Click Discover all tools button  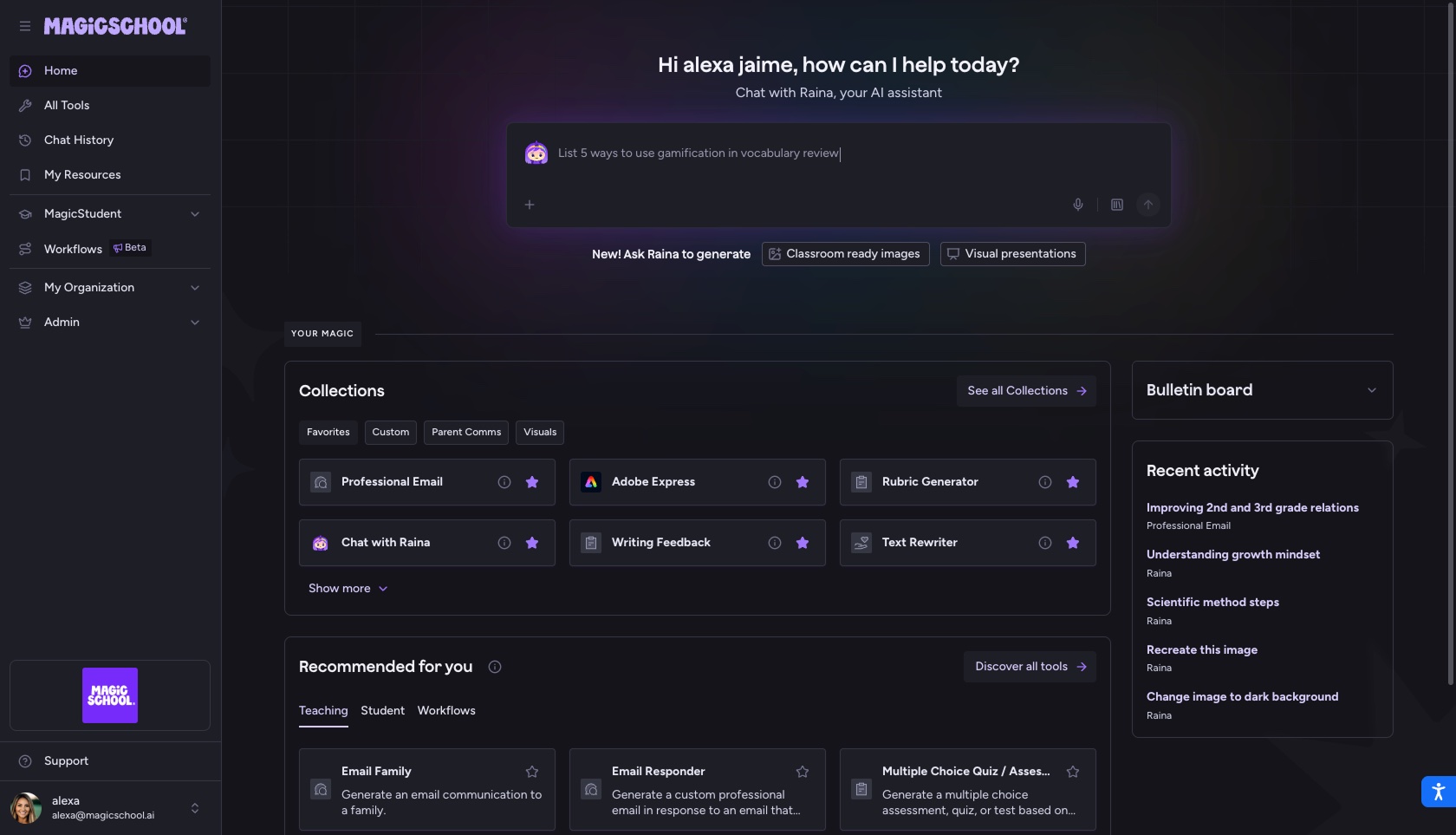point(1030,667)
